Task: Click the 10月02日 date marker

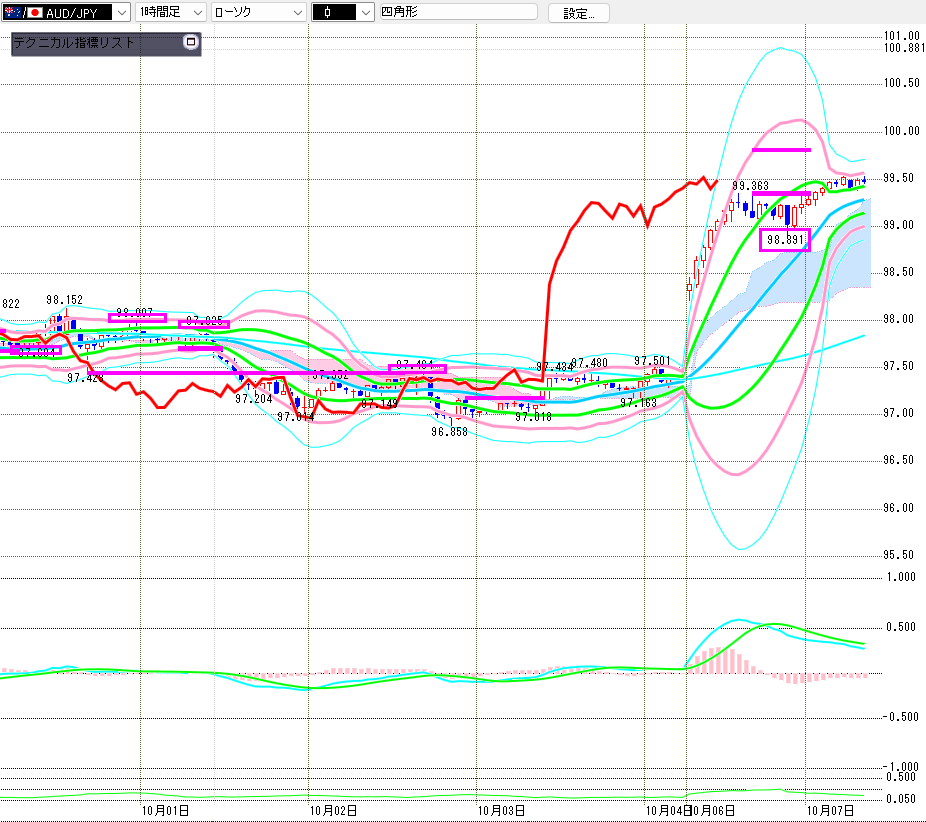Action: 334,810
